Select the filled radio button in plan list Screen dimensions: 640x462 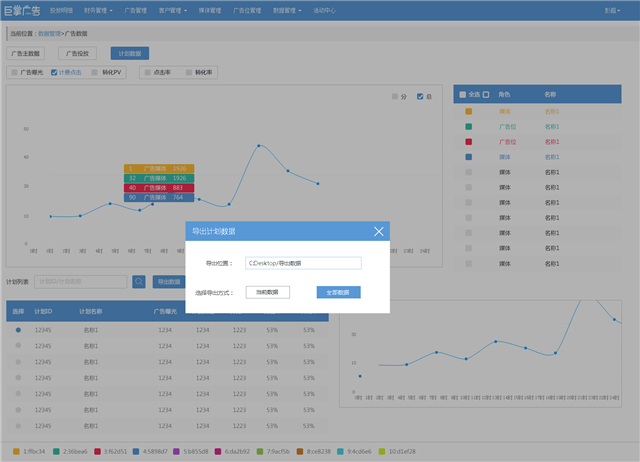coord(18,330)
